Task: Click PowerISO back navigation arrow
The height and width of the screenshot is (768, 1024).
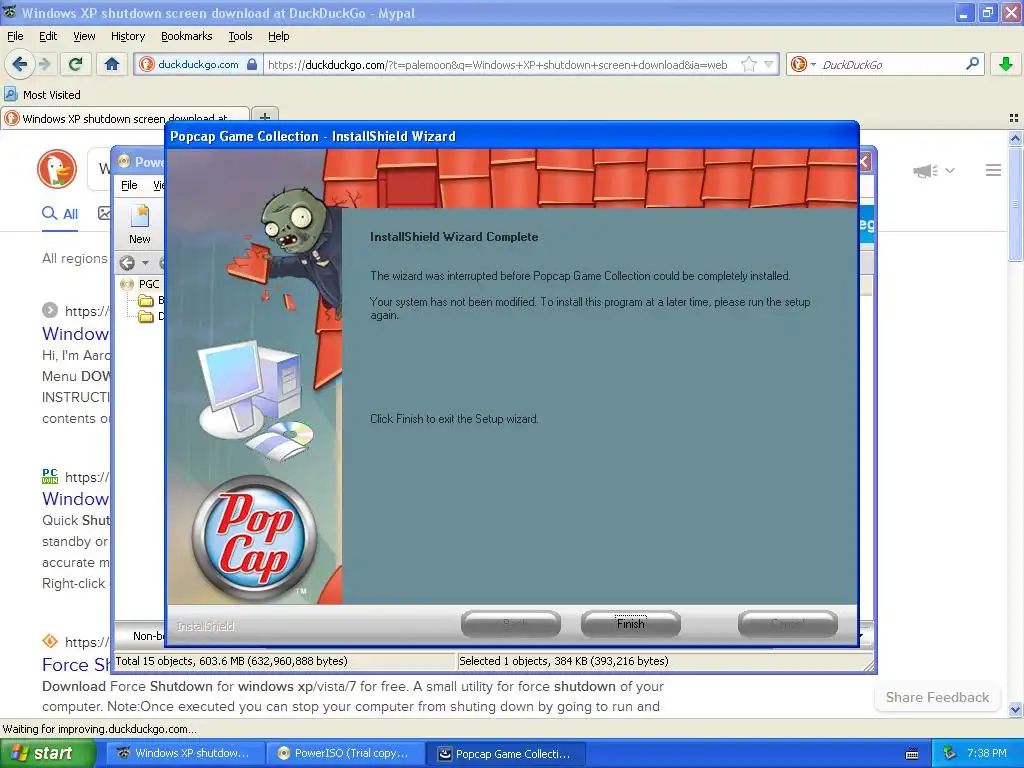Action: pyautogui.click(x=127, y=263)
